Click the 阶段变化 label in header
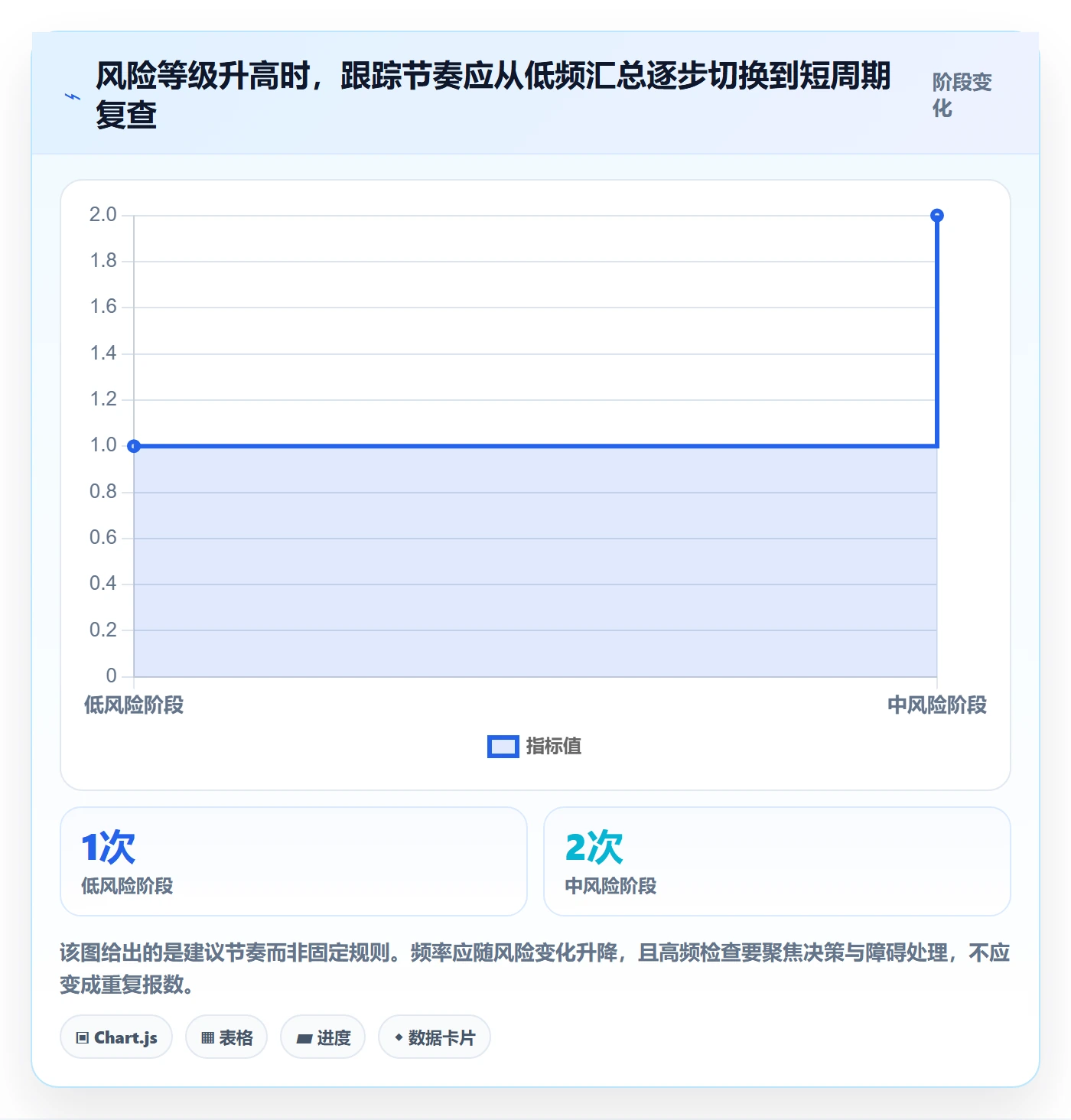 pyautogui.click(x=962, y=95)
